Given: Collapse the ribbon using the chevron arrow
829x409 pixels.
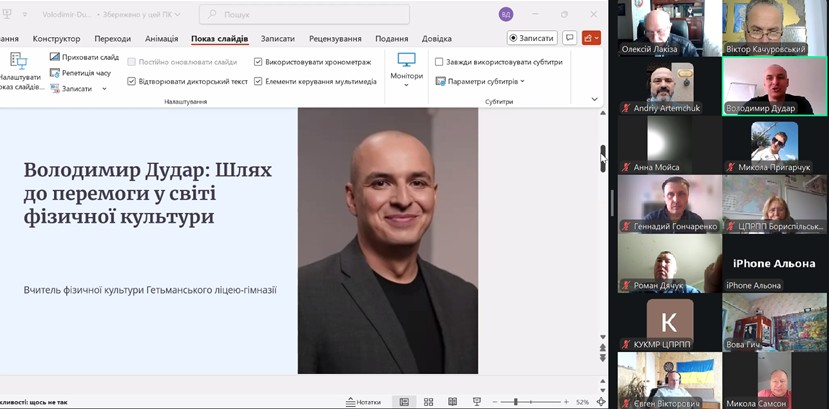Looking at the screenshot, I should 595,99.
